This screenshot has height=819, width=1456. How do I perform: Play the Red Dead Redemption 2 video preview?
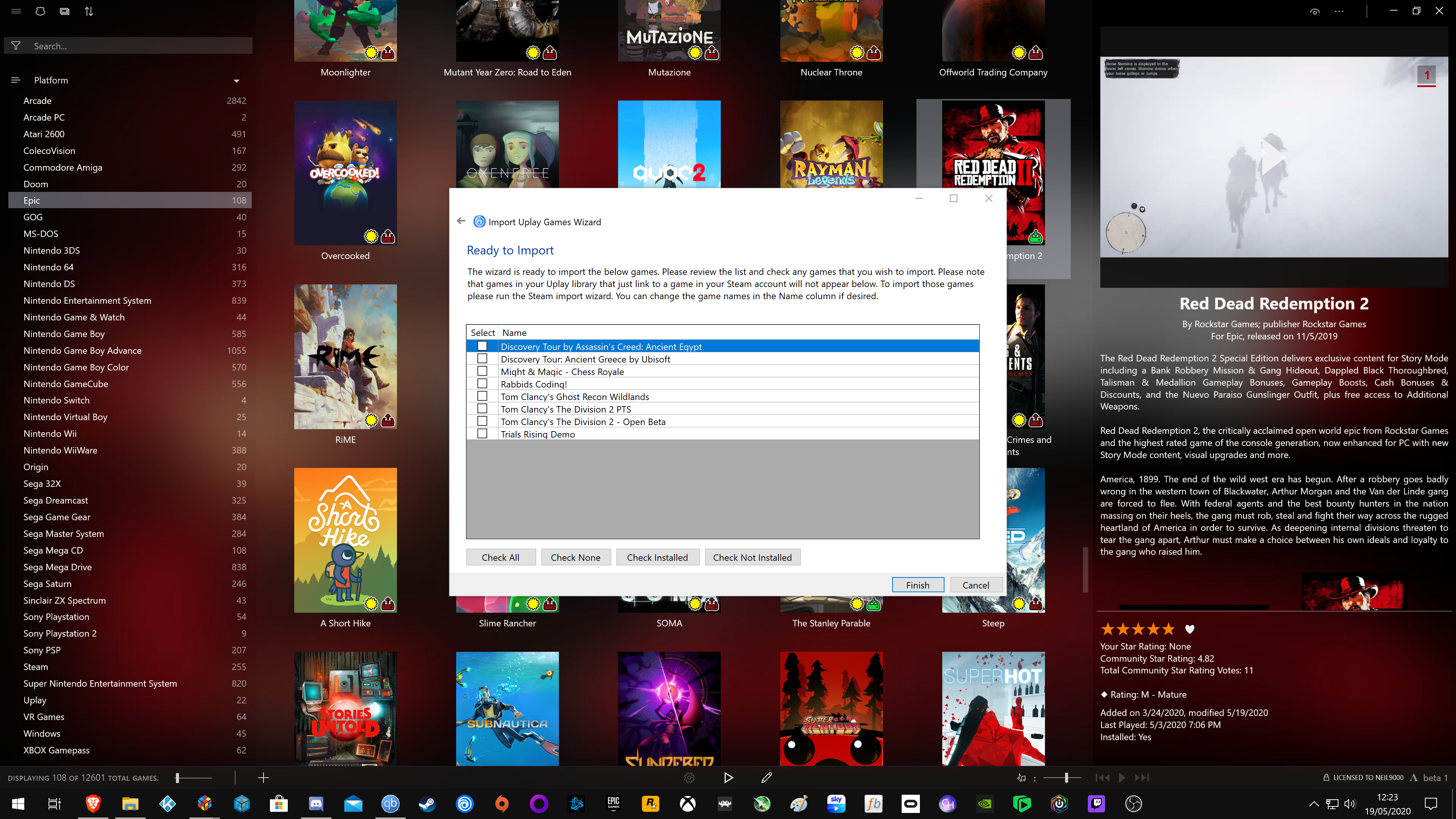[x=1274, y=157]
